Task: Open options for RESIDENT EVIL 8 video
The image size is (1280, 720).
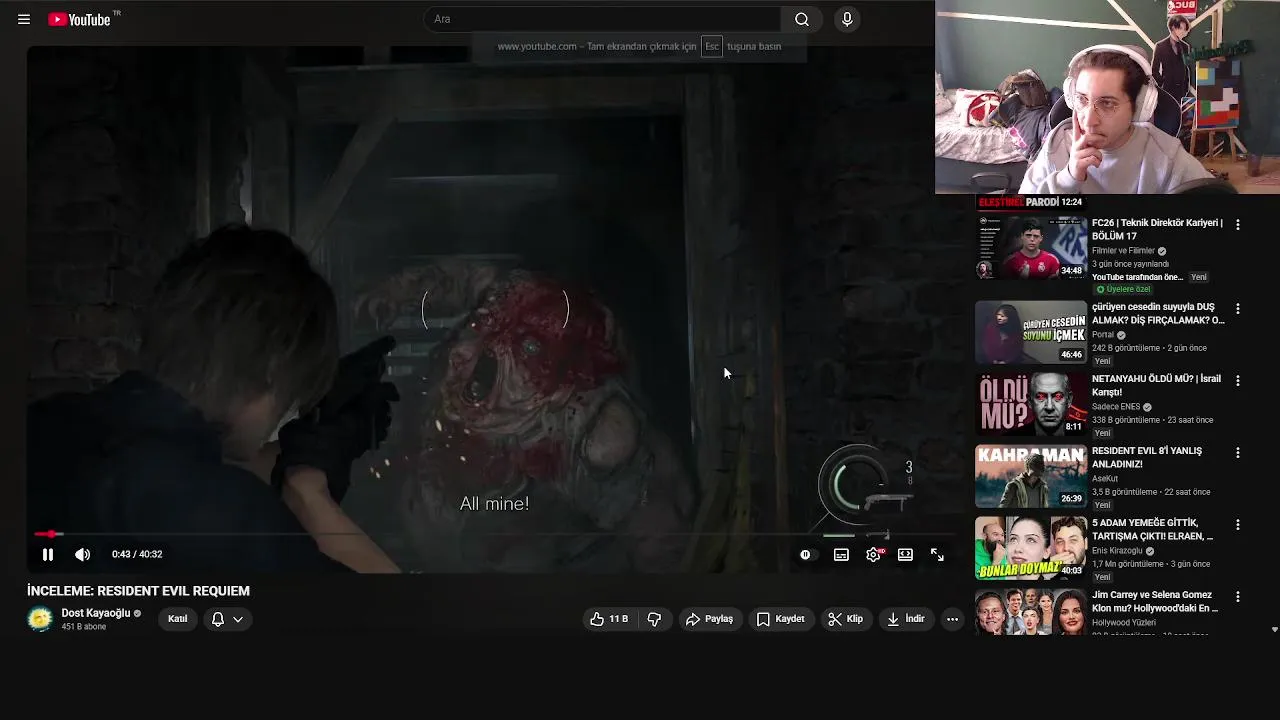Action: click(1238, 453)
